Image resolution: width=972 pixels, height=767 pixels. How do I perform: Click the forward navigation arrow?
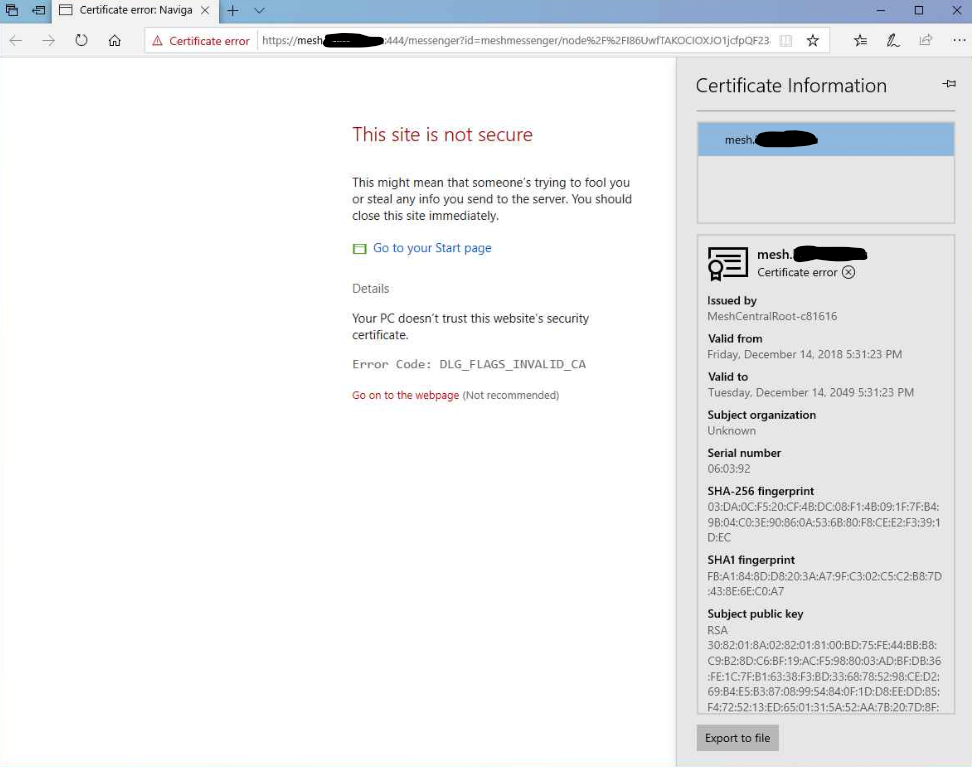point(47,40)
